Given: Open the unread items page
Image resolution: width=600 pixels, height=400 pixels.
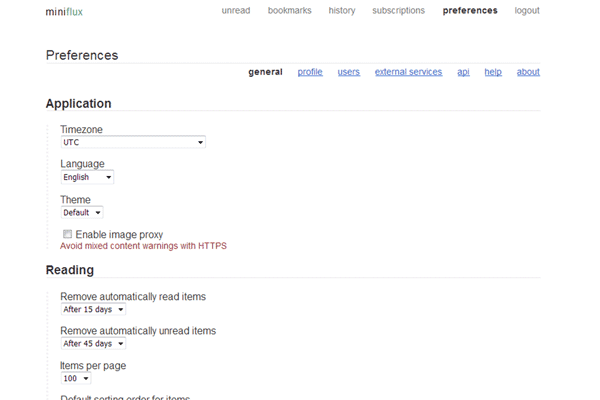Looking at the screenshot, I should pyautogui.click(x=236, y=11).
